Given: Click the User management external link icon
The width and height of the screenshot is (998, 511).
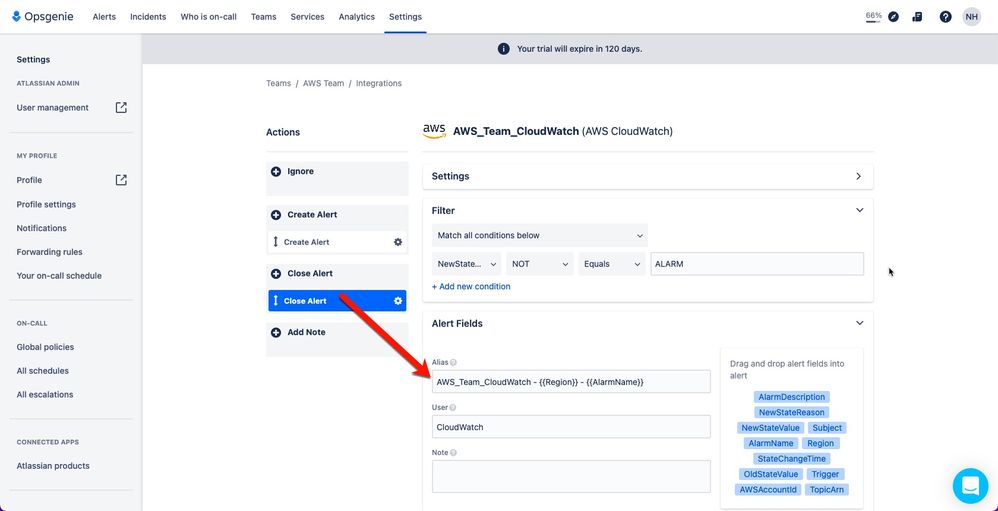Looking at the screenshot, I should tap(121, 108).
